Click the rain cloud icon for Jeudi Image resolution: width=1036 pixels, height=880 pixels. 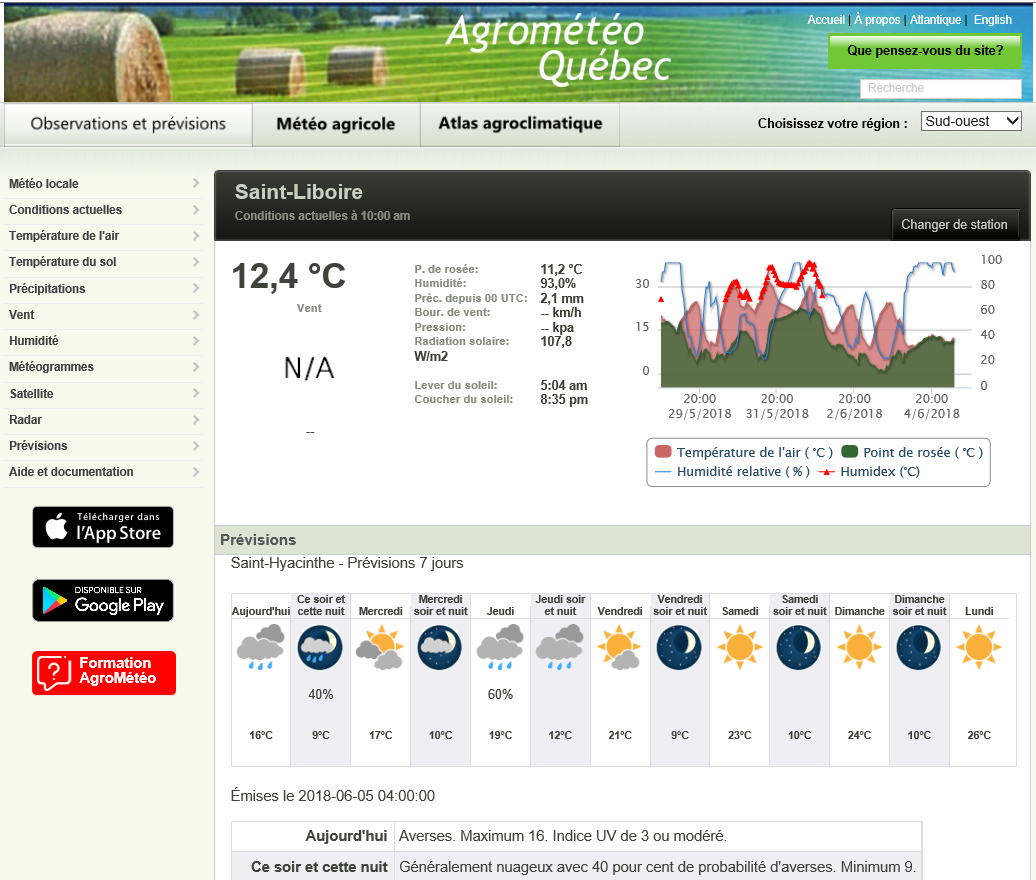point(500,647)
